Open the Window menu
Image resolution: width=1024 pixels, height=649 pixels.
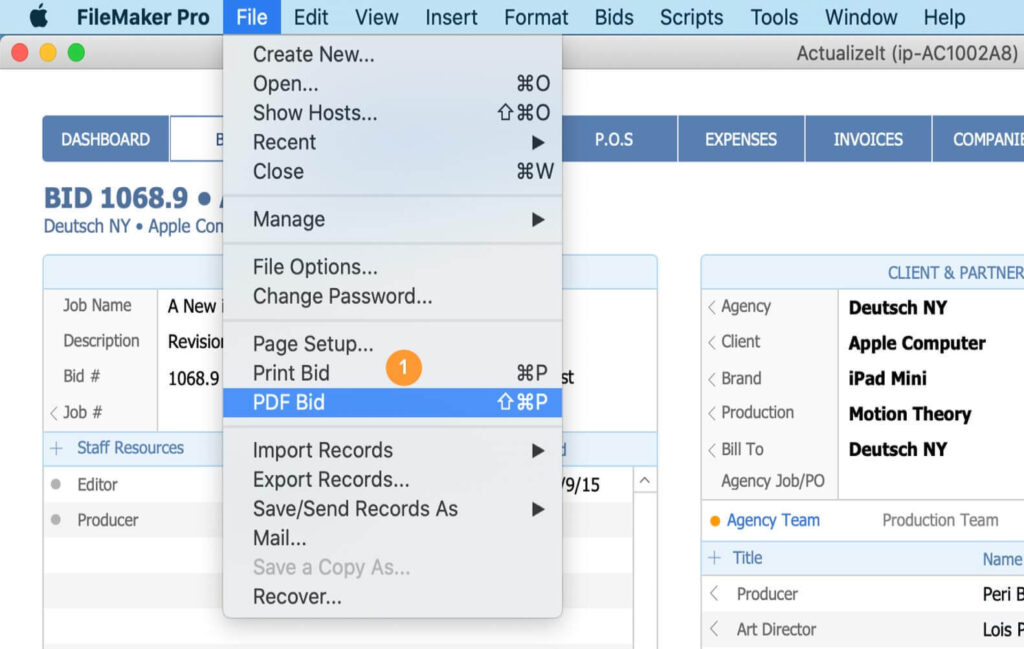pos(861,17)
